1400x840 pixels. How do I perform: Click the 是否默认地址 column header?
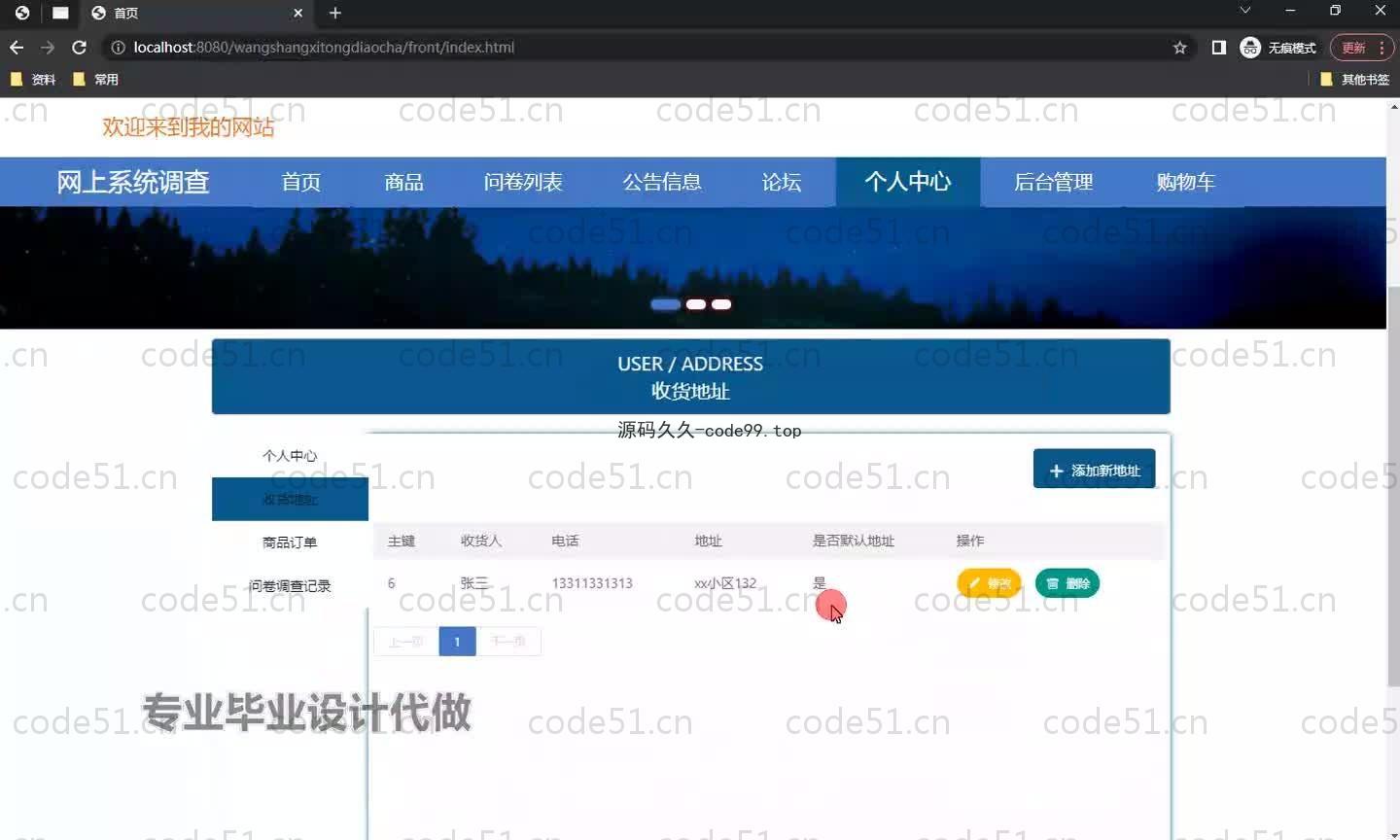click(x=854, y=541)
